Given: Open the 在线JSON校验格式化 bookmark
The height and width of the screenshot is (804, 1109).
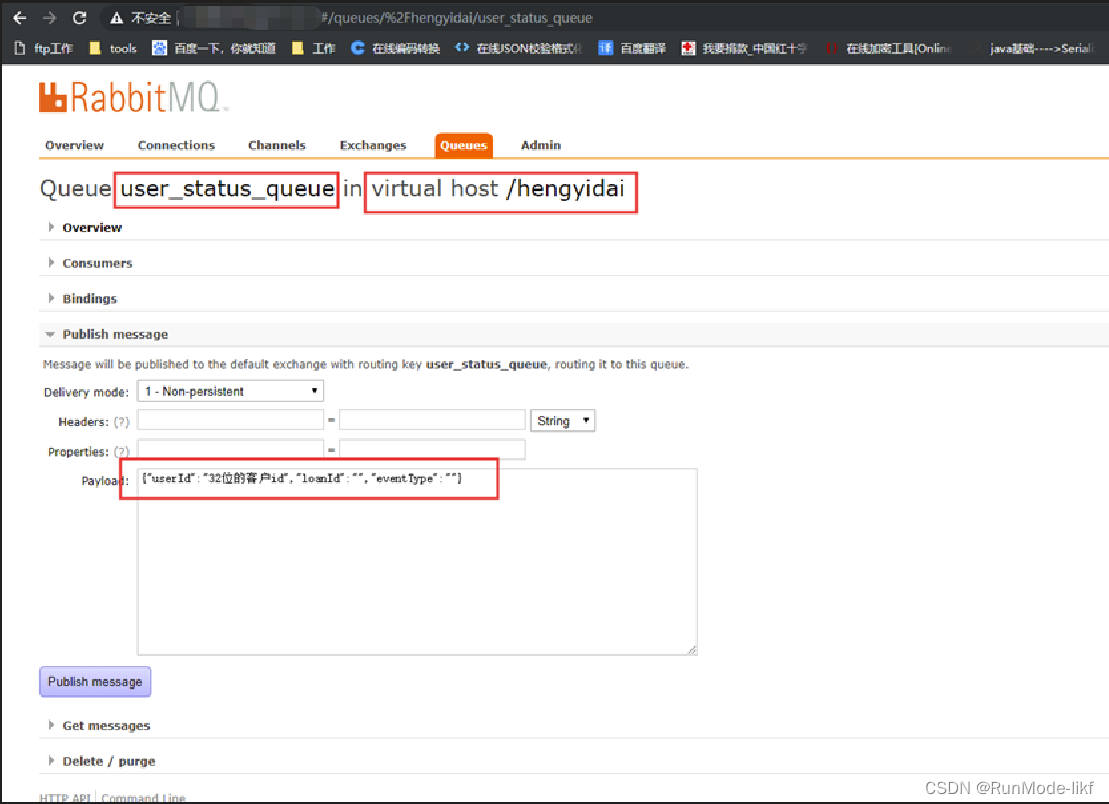Looking at the screenshot, I should coord(518,48).
